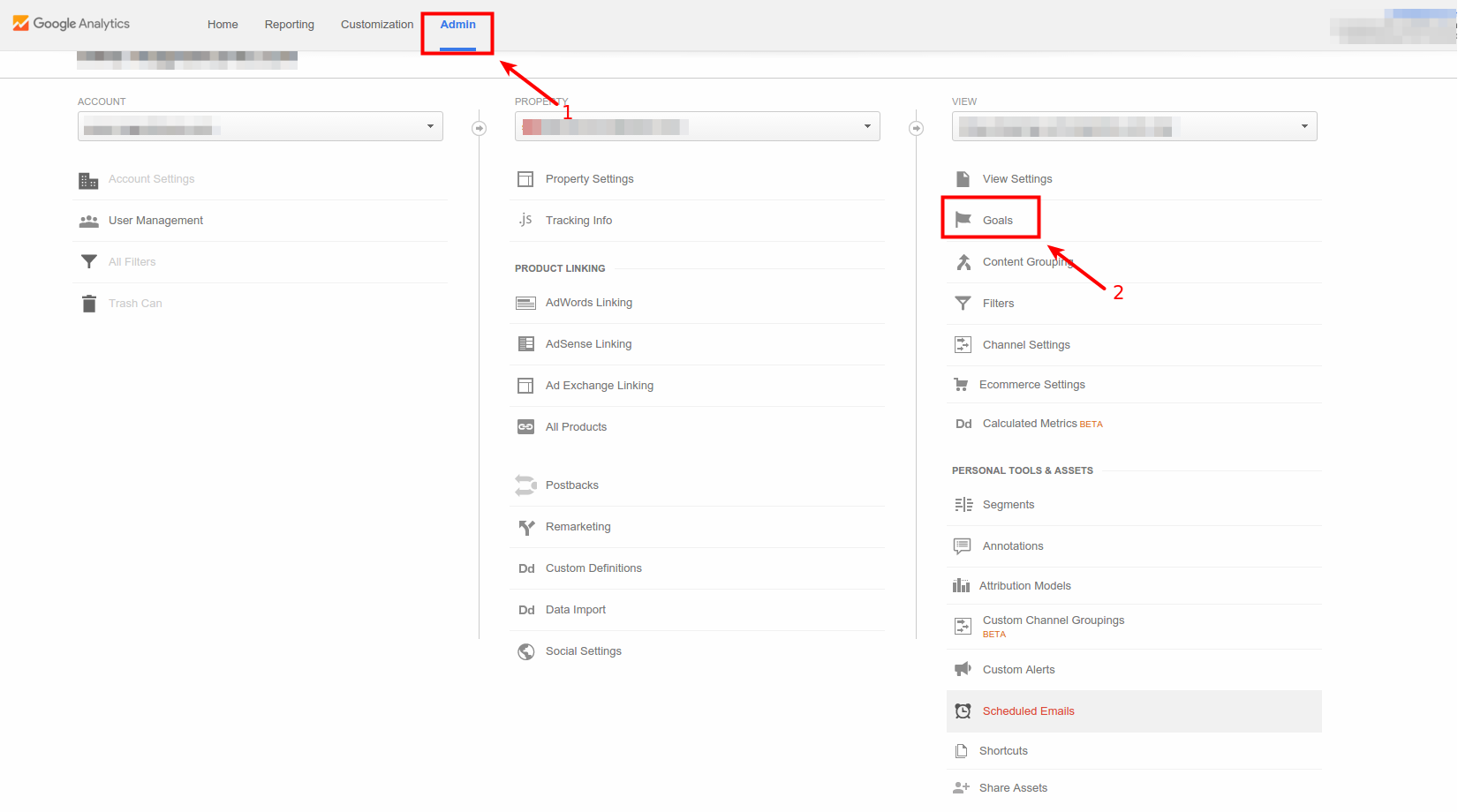The height and width of the screenshot is (812, 1458).
Task: Click the View Settings document icon
Action: point(963,179)
